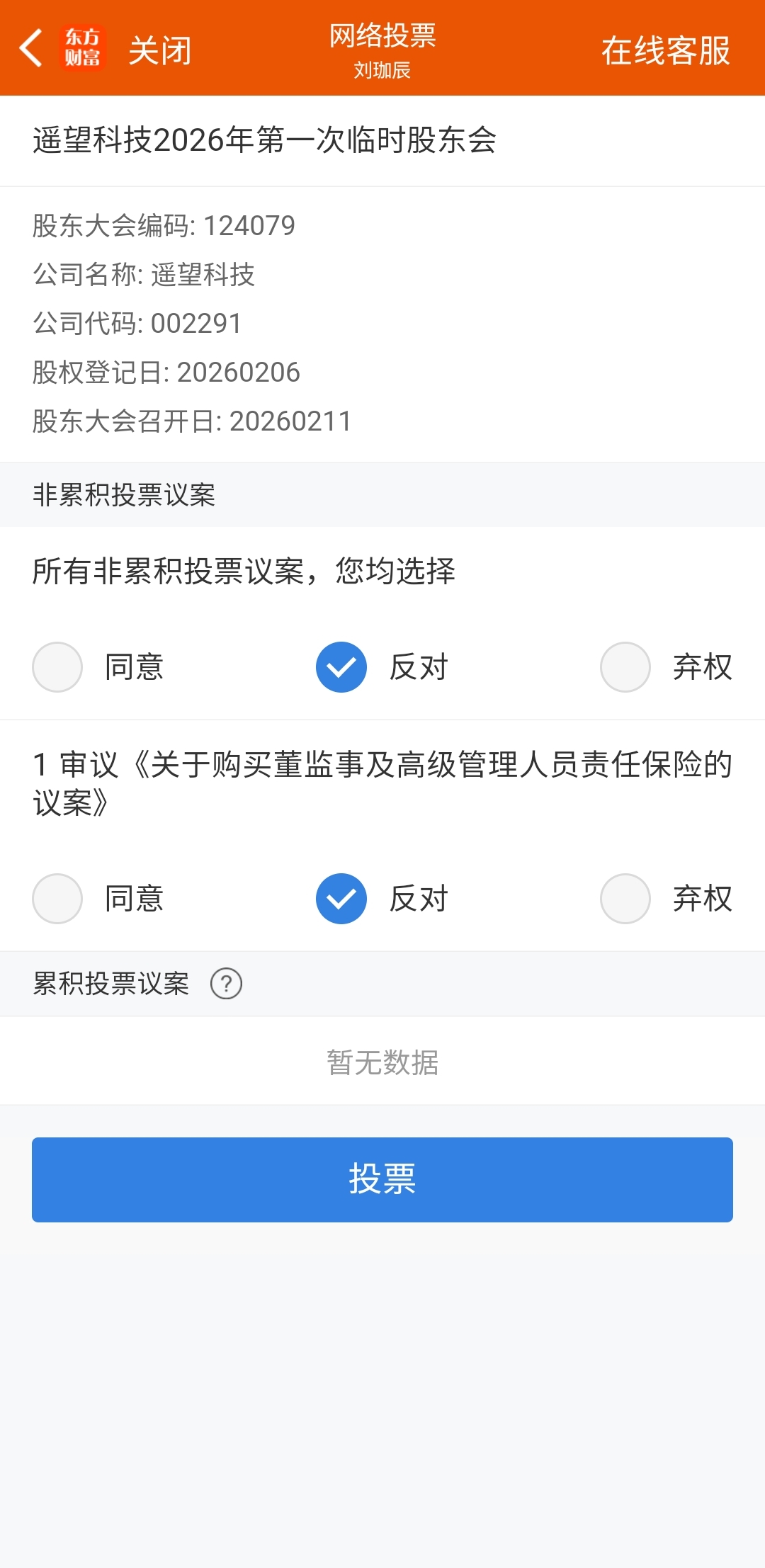The height and width of the screenshot is (1568, 765).
Task: Choose 反对 for proposal 1
Action: [x=341, y=899]
